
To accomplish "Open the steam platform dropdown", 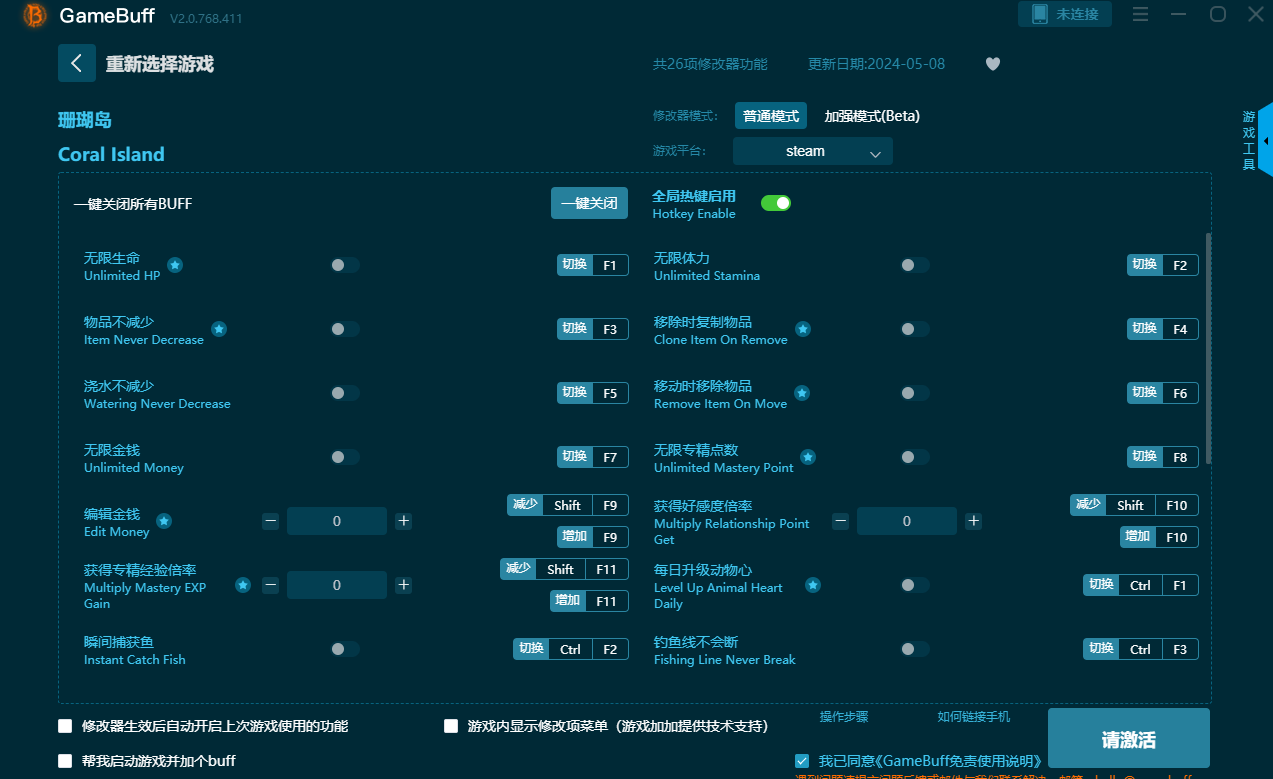I will pyautogui.click(x=812, y=151).
